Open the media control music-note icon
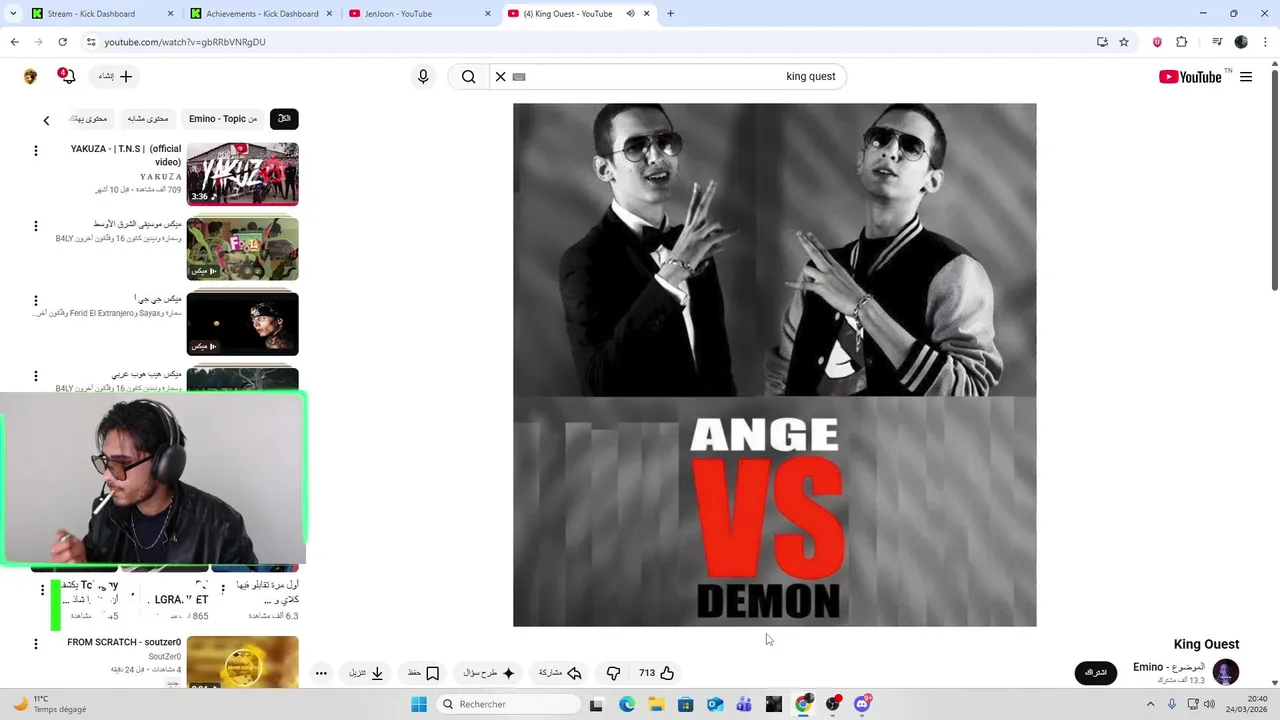 [x=1217, y=42]
